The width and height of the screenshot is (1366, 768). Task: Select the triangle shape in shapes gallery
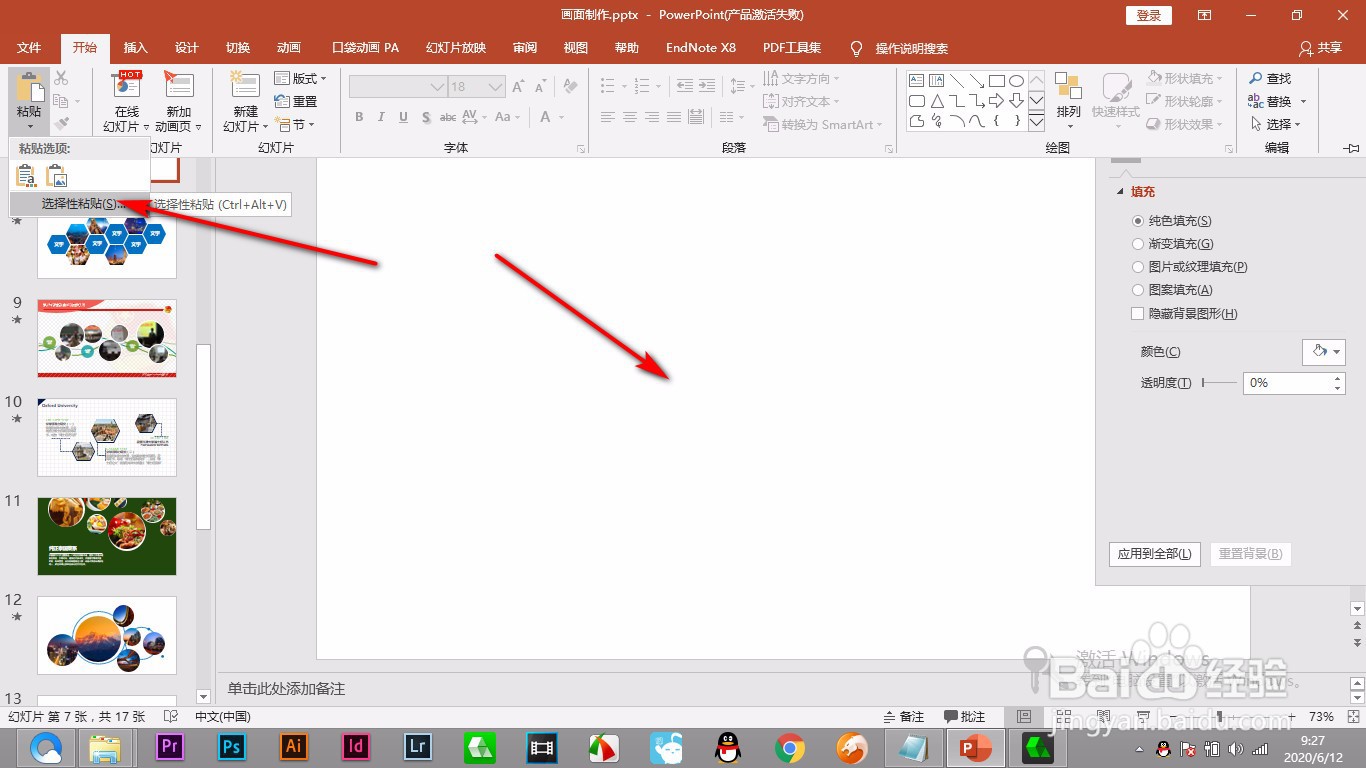(x=937, y=101)
